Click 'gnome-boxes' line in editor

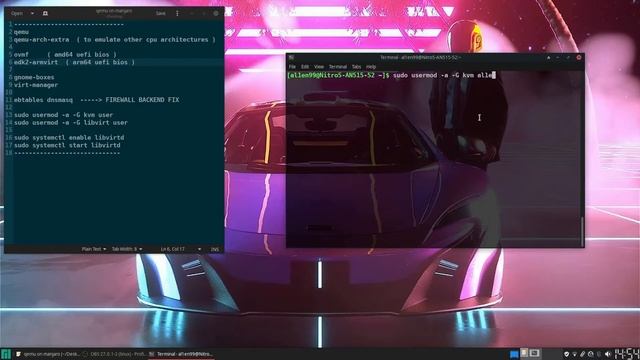[x=34, y=77]
